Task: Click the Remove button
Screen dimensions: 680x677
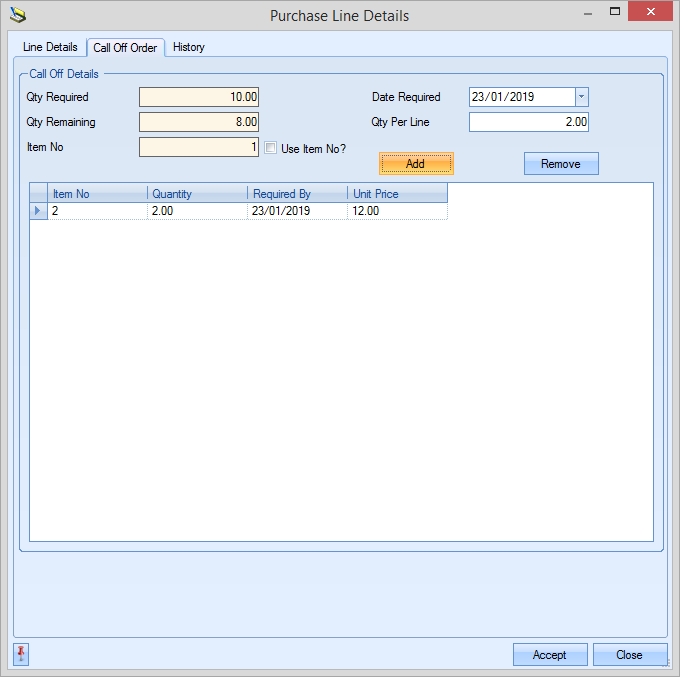Action: click(x=560, y=164)
